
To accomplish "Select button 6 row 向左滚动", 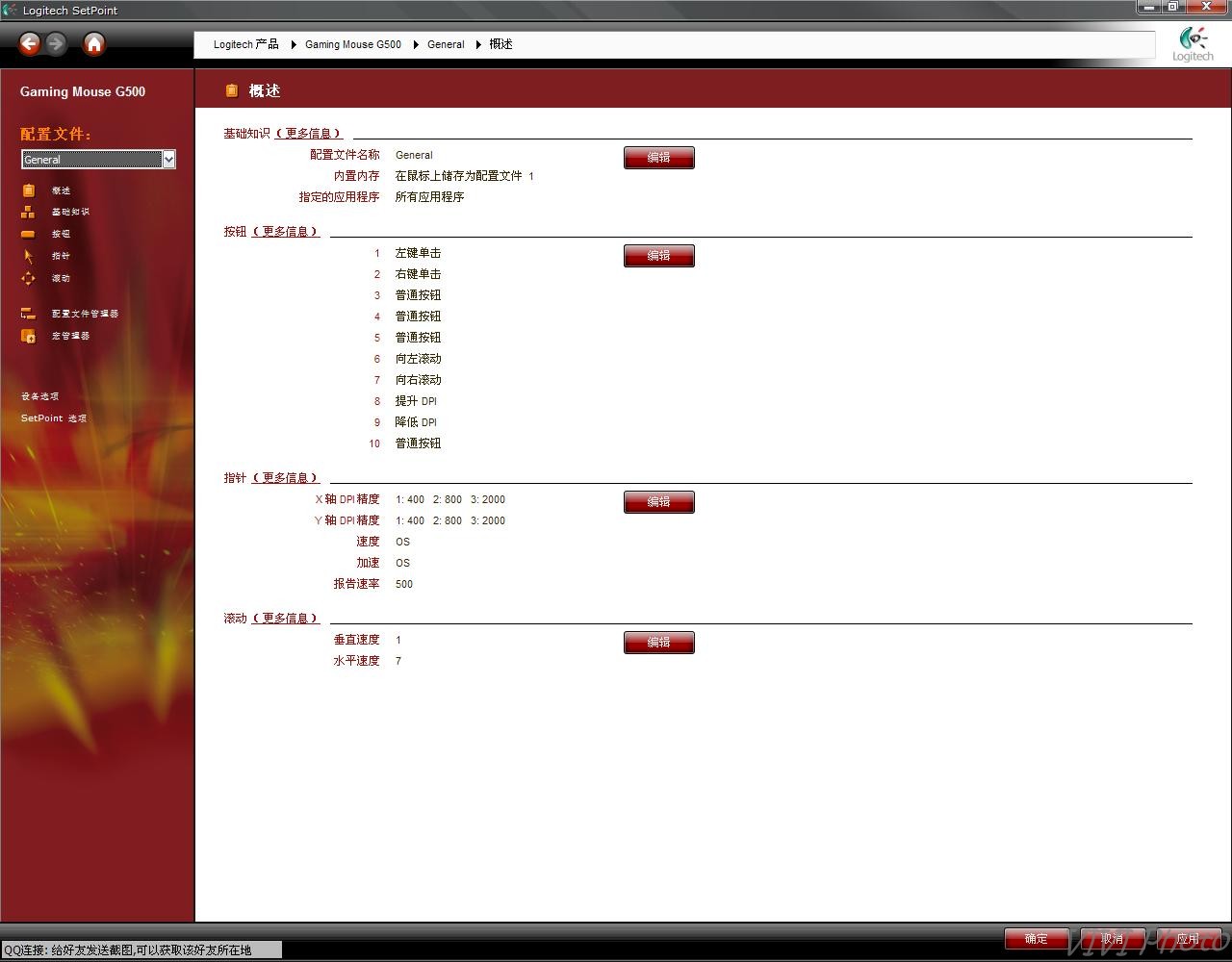I will pos(418,359).
